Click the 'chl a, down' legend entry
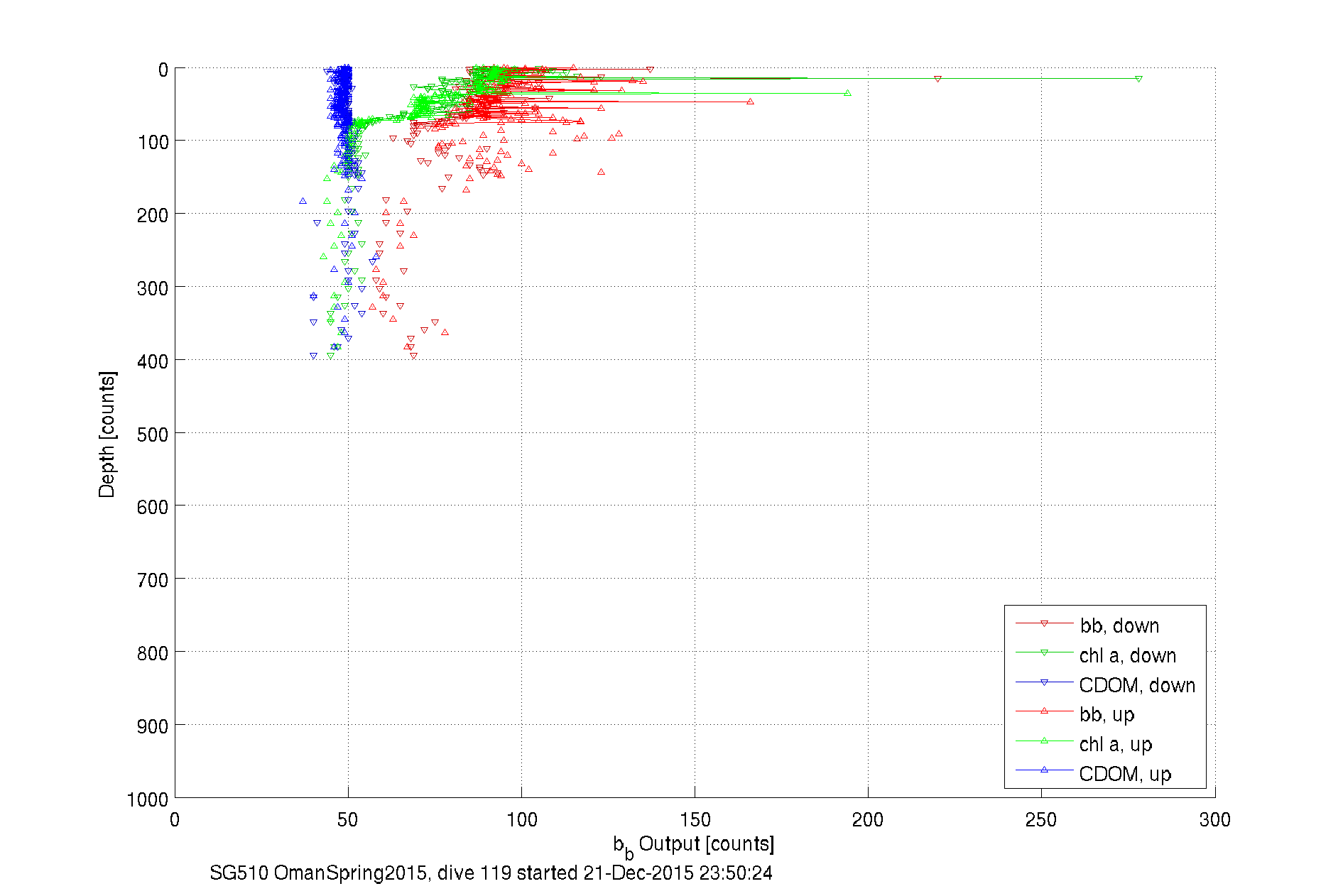 click(x=1128, y=655)
